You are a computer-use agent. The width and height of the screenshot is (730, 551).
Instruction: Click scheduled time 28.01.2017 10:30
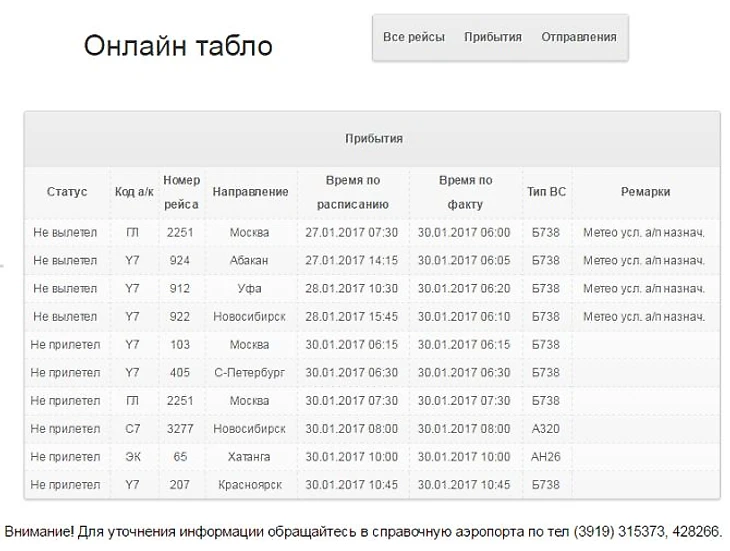[x=352, y=289]
